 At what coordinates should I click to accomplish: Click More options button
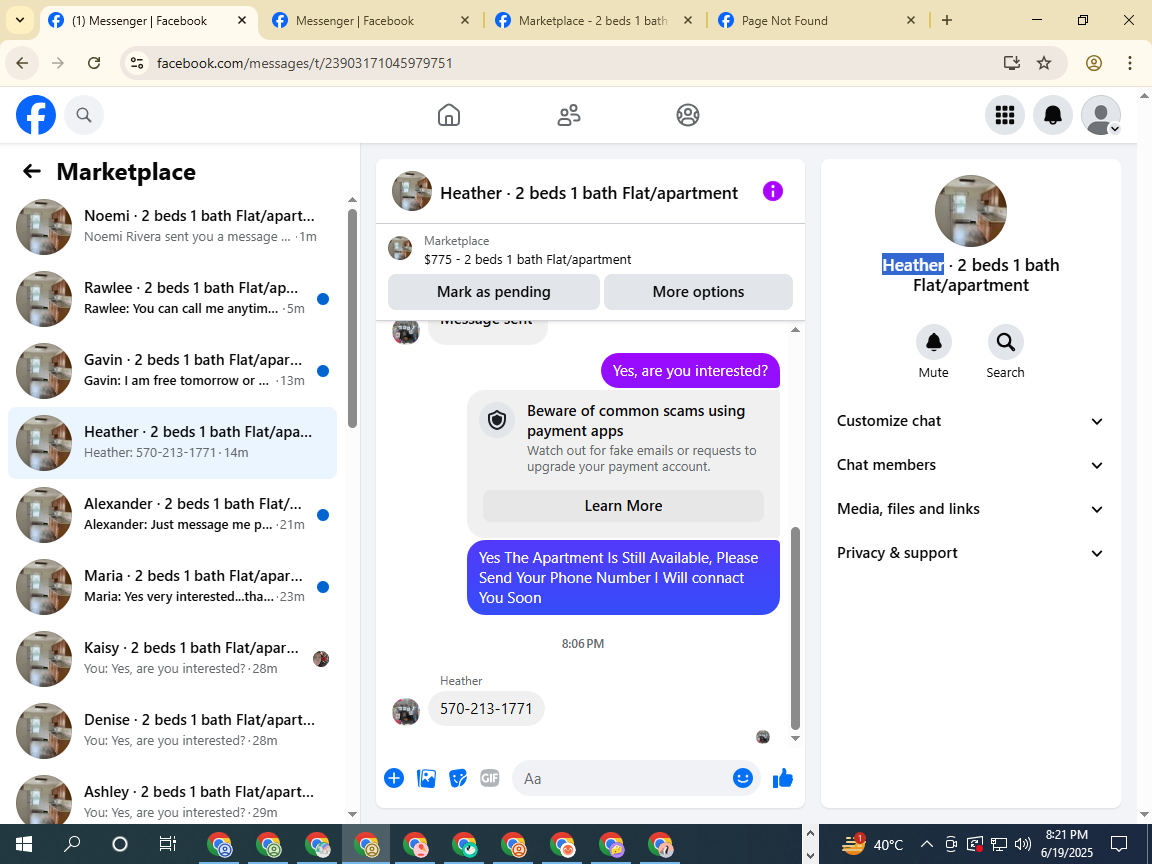(x=698, y=292)
